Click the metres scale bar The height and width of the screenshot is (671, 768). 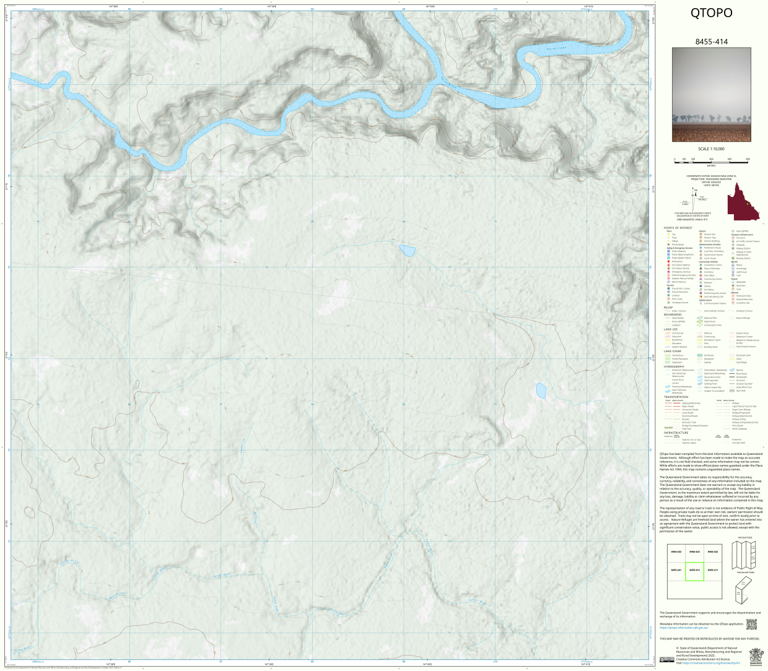711,161
